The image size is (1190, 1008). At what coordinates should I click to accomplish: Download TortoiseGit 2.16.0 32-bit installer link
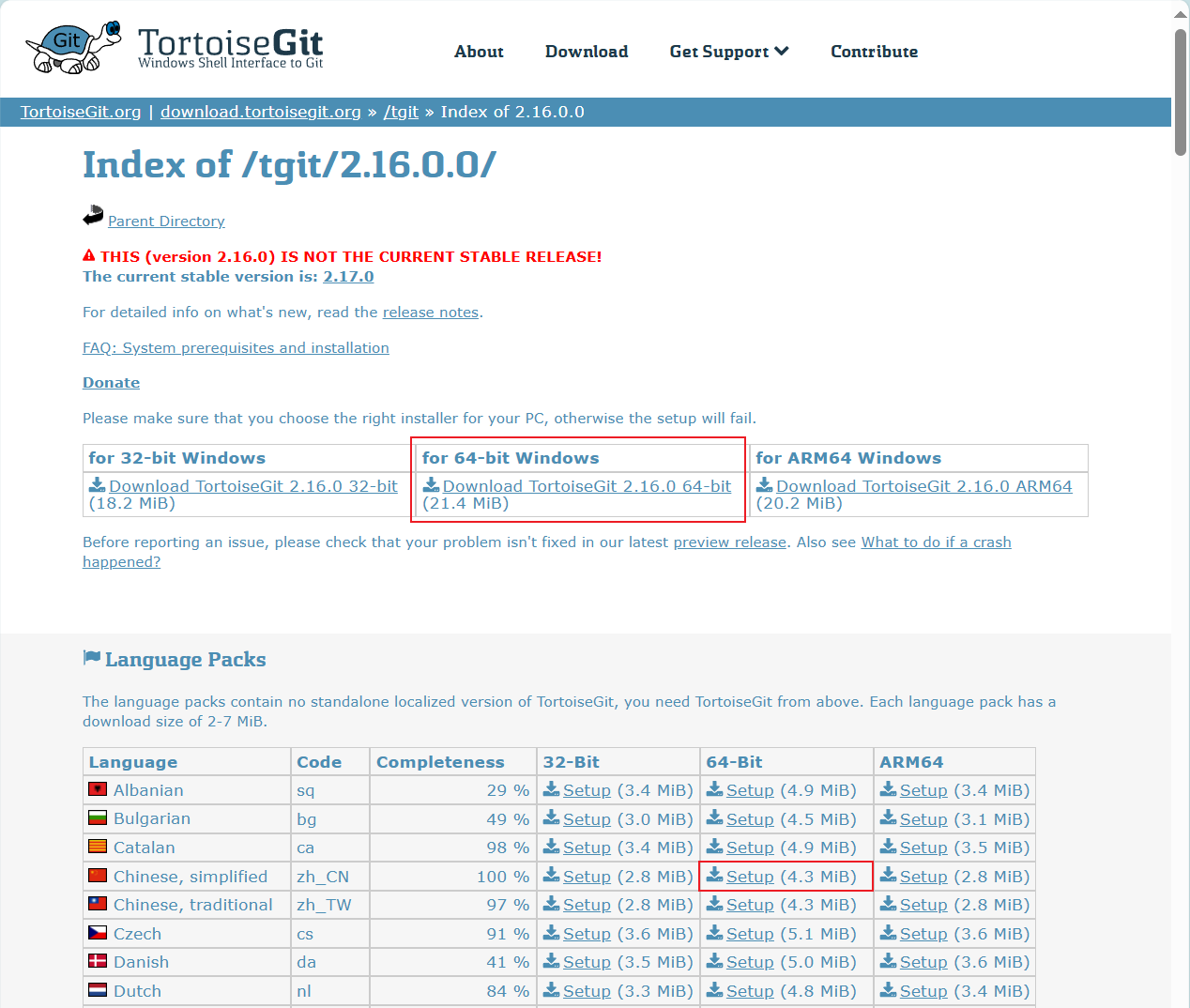(x=253, y=486)
